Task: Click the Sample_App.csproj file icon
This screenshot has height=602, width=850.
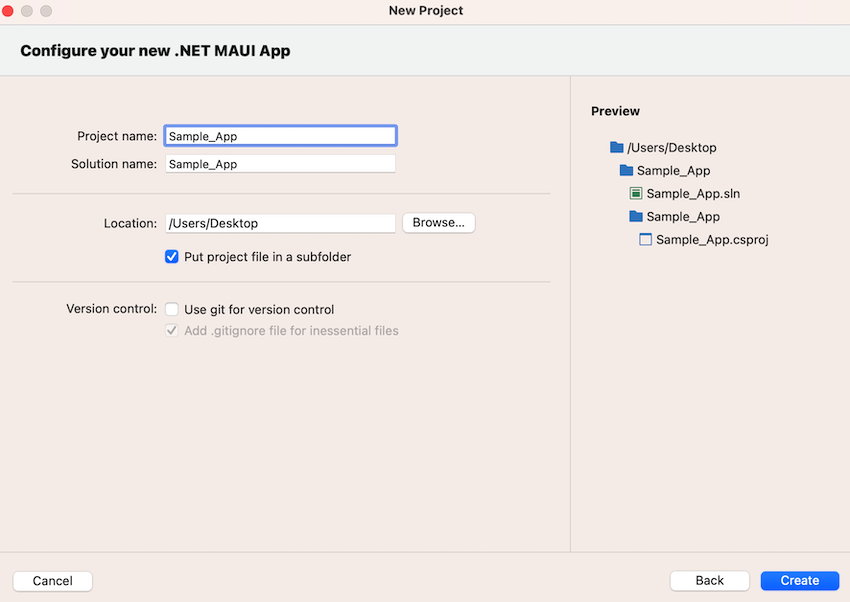Action: [646, 239]
